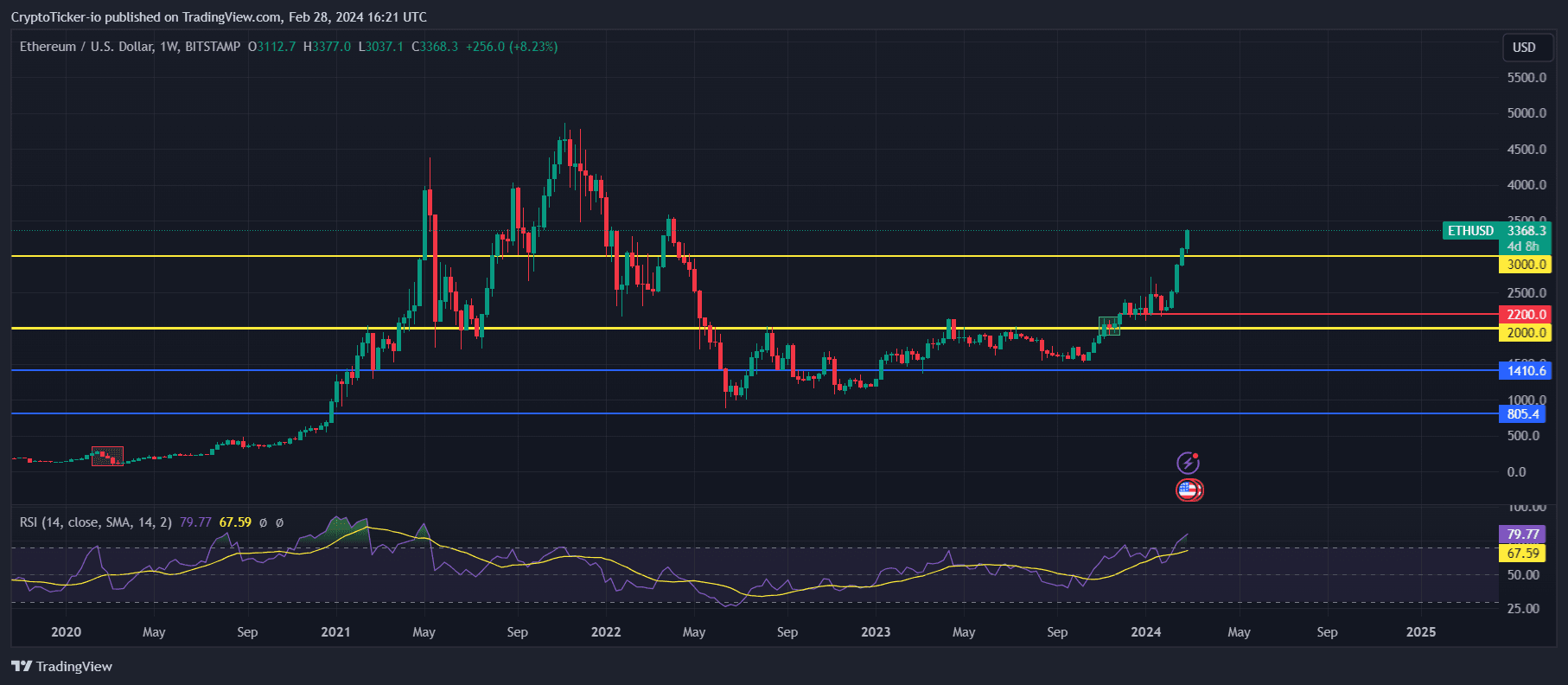The image size is (1568, 685).
Task: Click the ETHUSD current price label
Action: point(1496,231)
